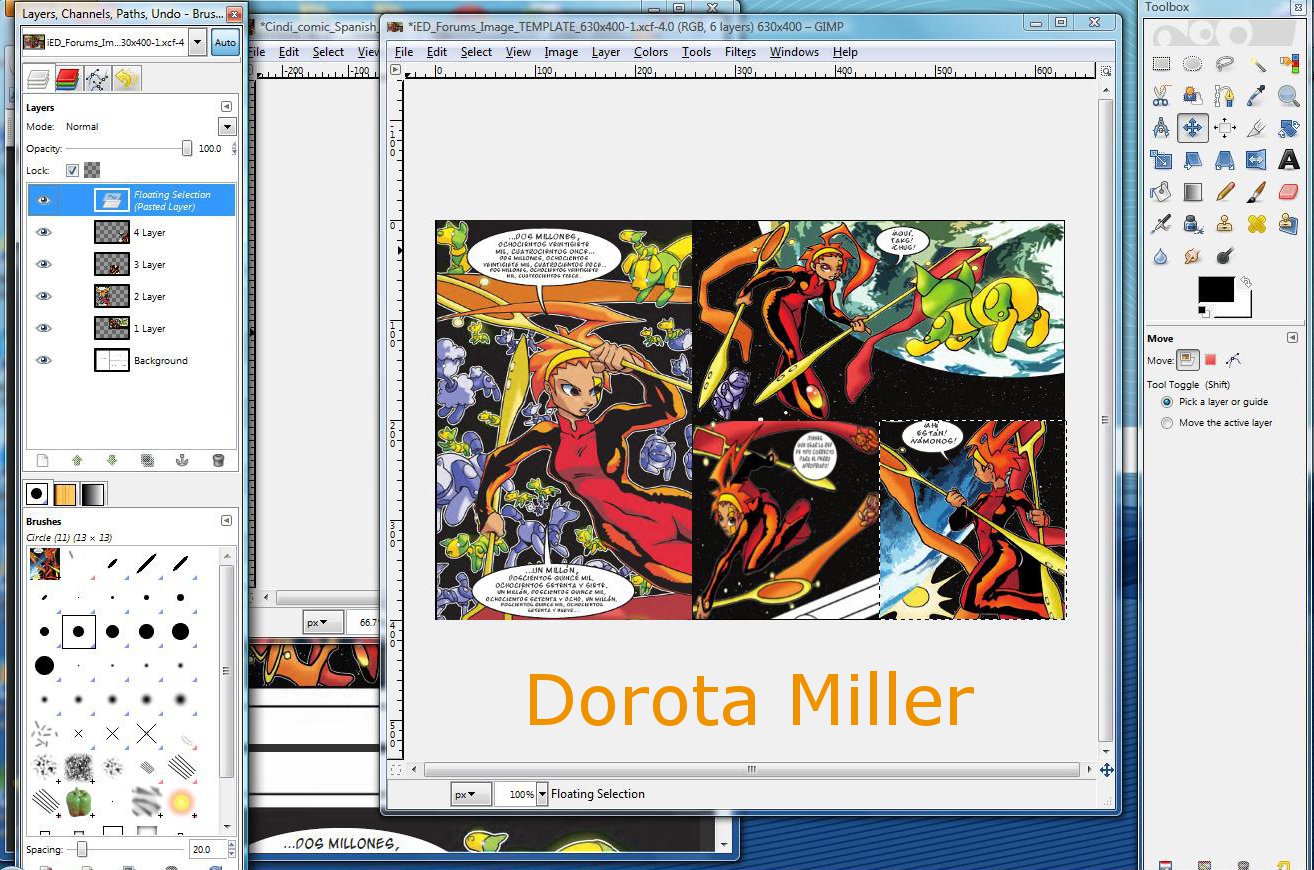The width and height of the screenshot is (1314, 870).
Task: Select the Circle (11) brush thumbnail
Action: click(x=78, y=631)
